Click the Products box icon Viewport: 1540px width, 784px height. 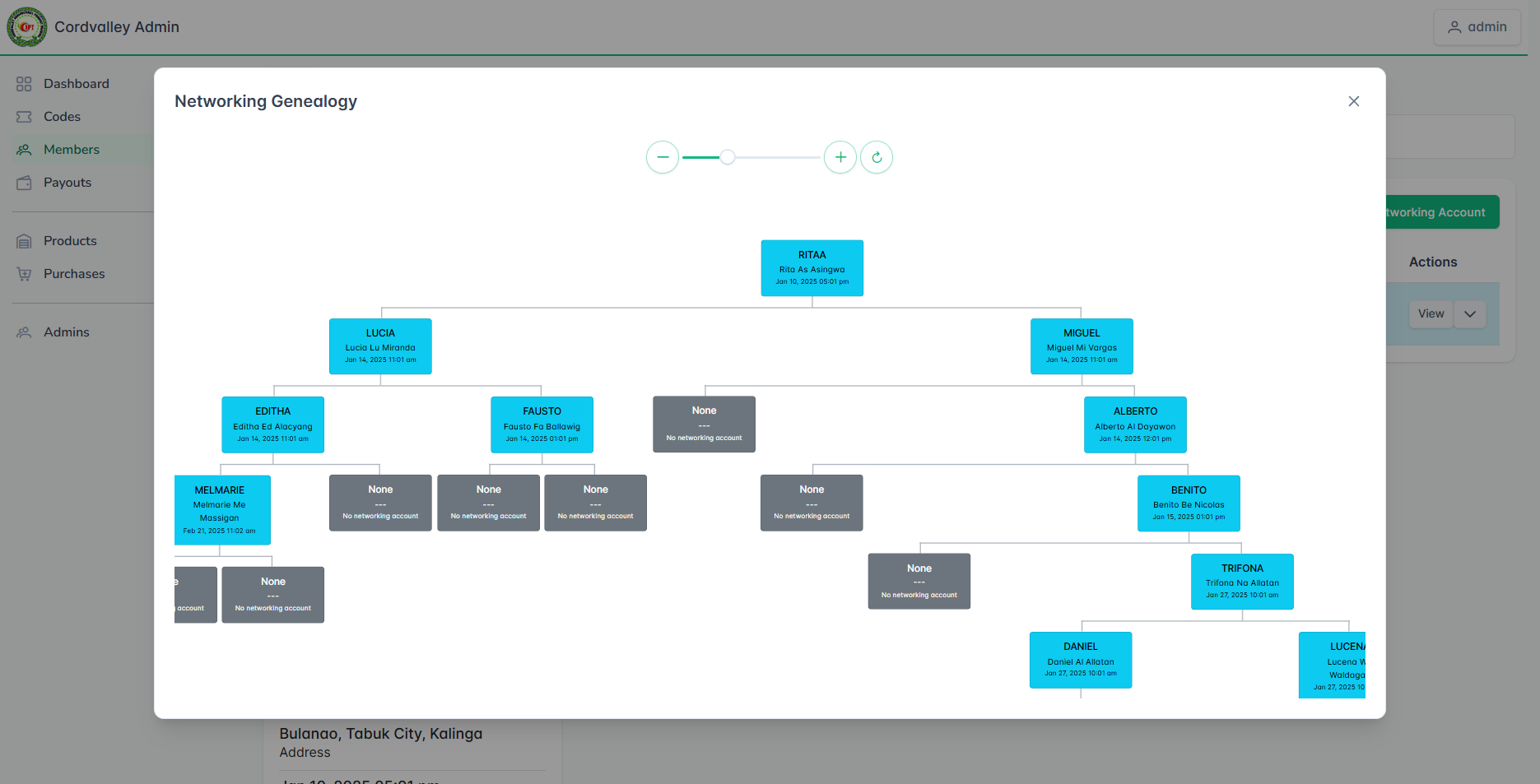[24, 240]
